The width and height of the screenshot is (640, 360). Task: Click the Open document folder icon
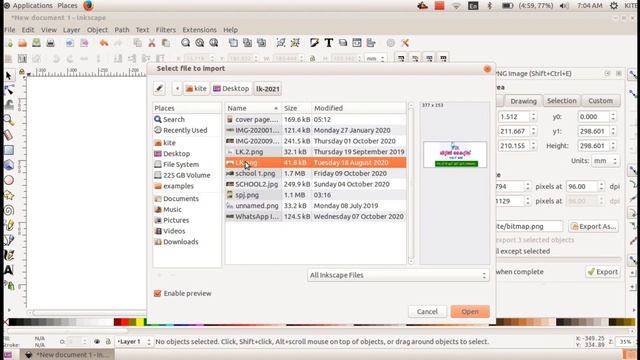[x=22, y=43]
